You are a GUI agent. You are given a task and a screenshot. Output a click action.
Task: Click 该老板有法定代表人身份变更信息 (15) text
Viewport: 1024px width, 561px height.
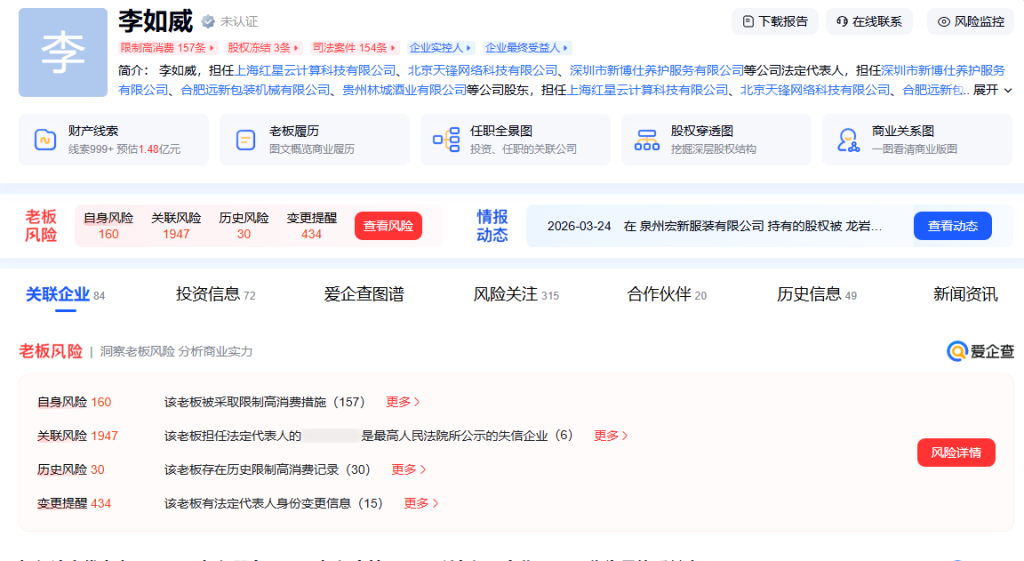273,504
